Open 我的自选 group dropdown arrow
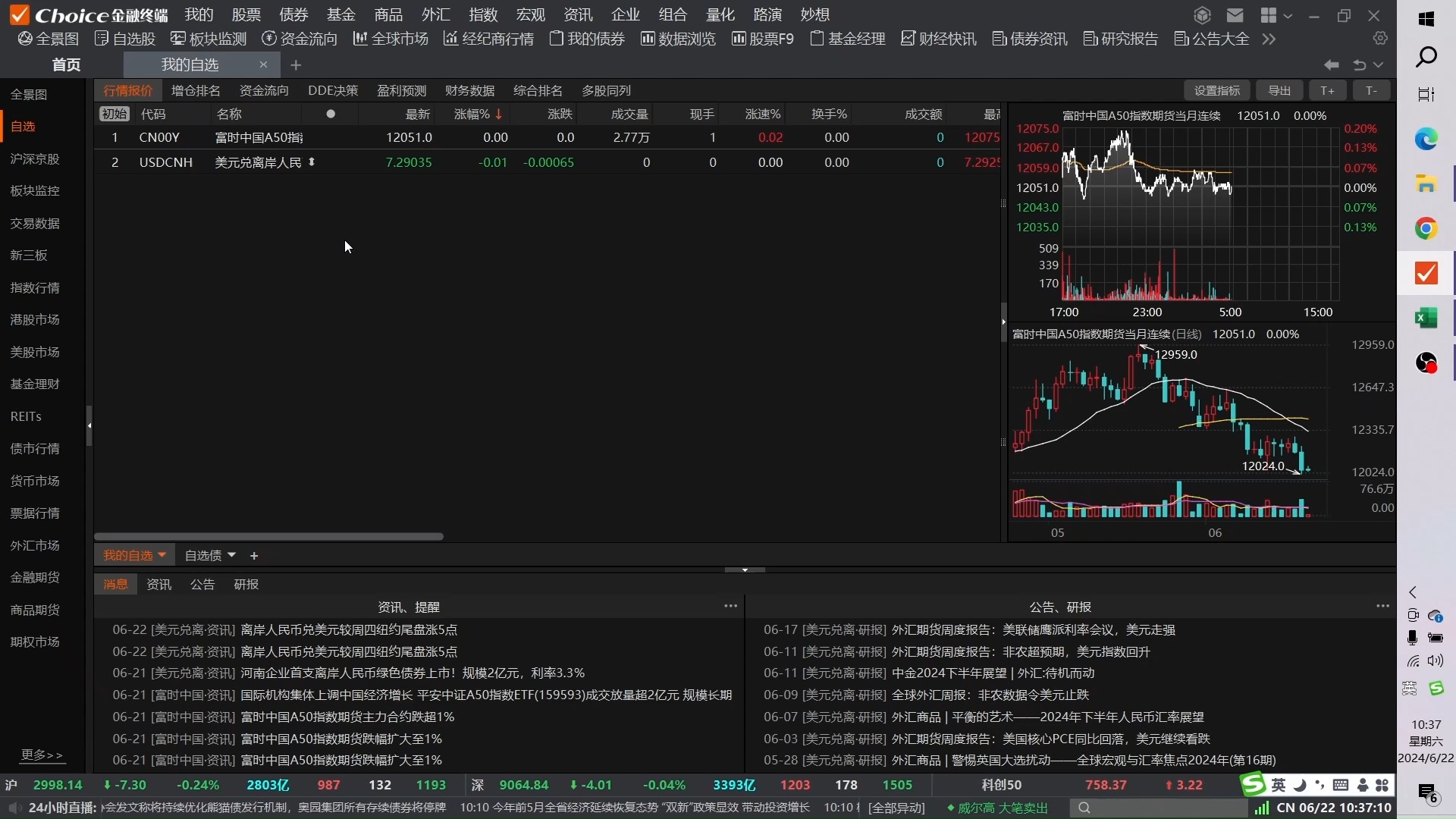Image resolution: width=1456 pixels, height=819 pixels. (162, 555)
